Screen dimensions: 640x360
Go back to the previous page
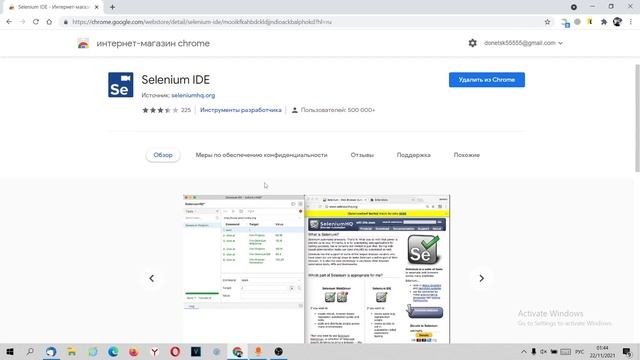click(9, 22)
